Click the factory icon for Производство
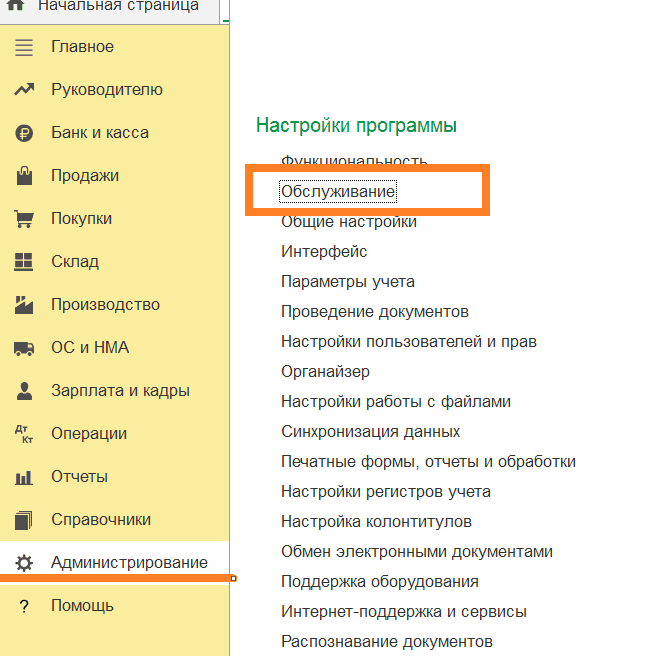The width and height of the screenshot is (670, 656). [24, 305]
